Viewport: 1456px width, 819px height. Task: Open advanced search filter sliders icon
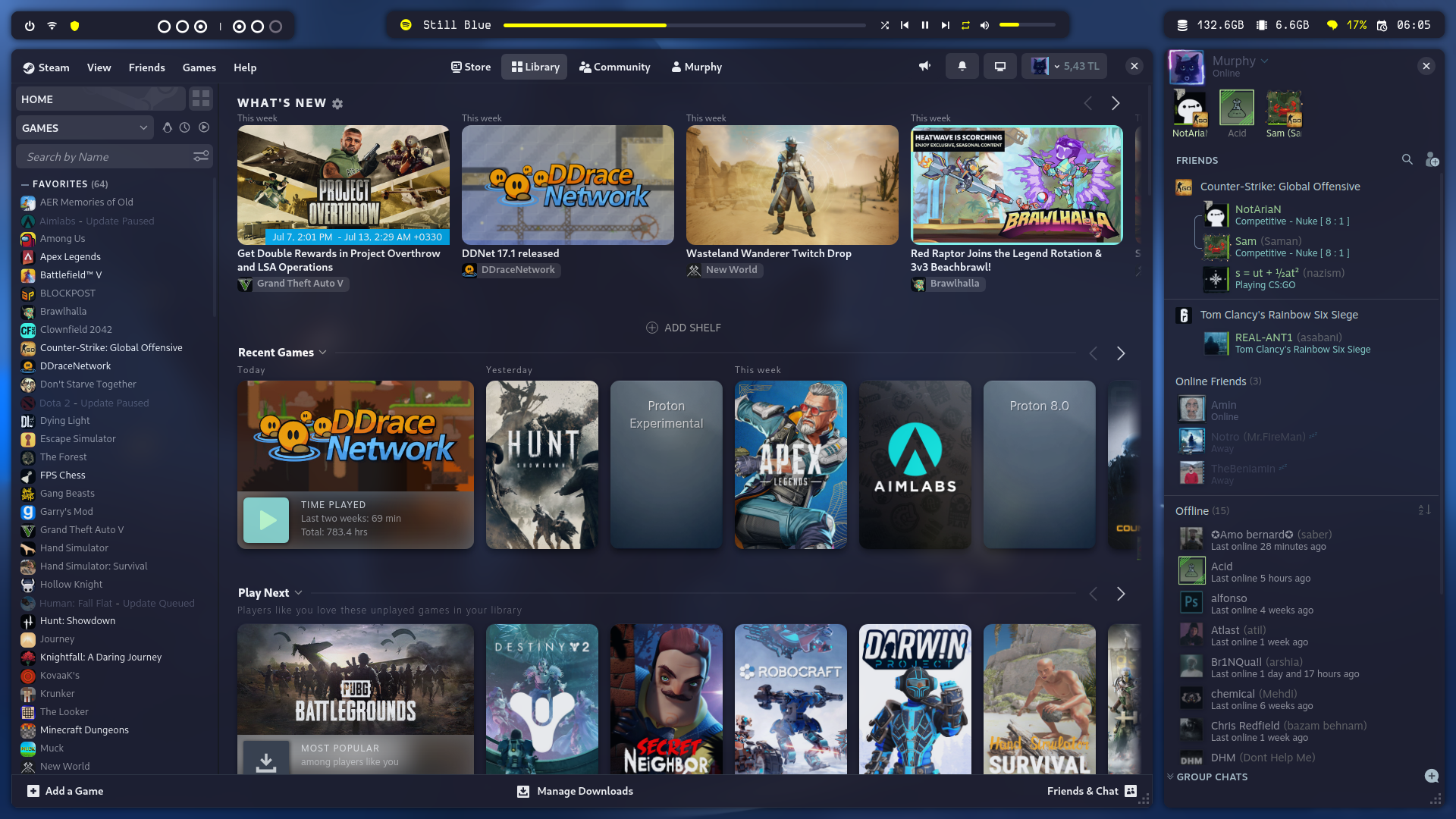pyautogui.click(x=201, y=156)
